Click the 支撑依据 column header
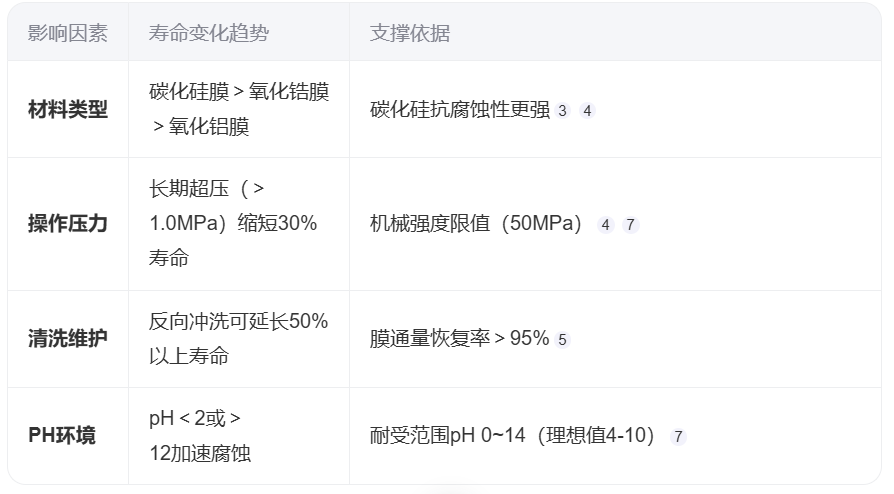 click(x=410, y=33)
